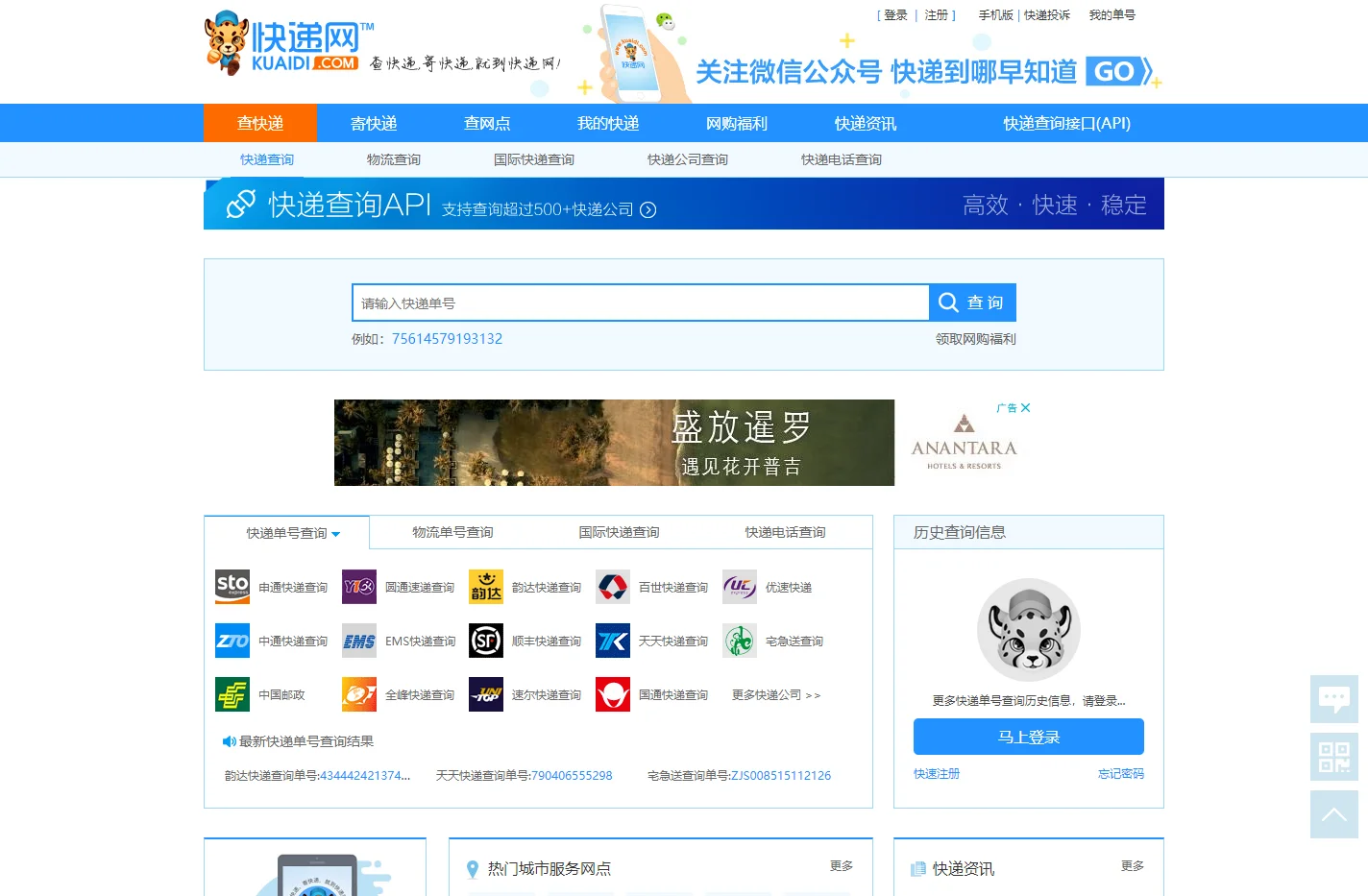Click the 注册 link at top
The image size is (1368, 896).
pos(937,15)
